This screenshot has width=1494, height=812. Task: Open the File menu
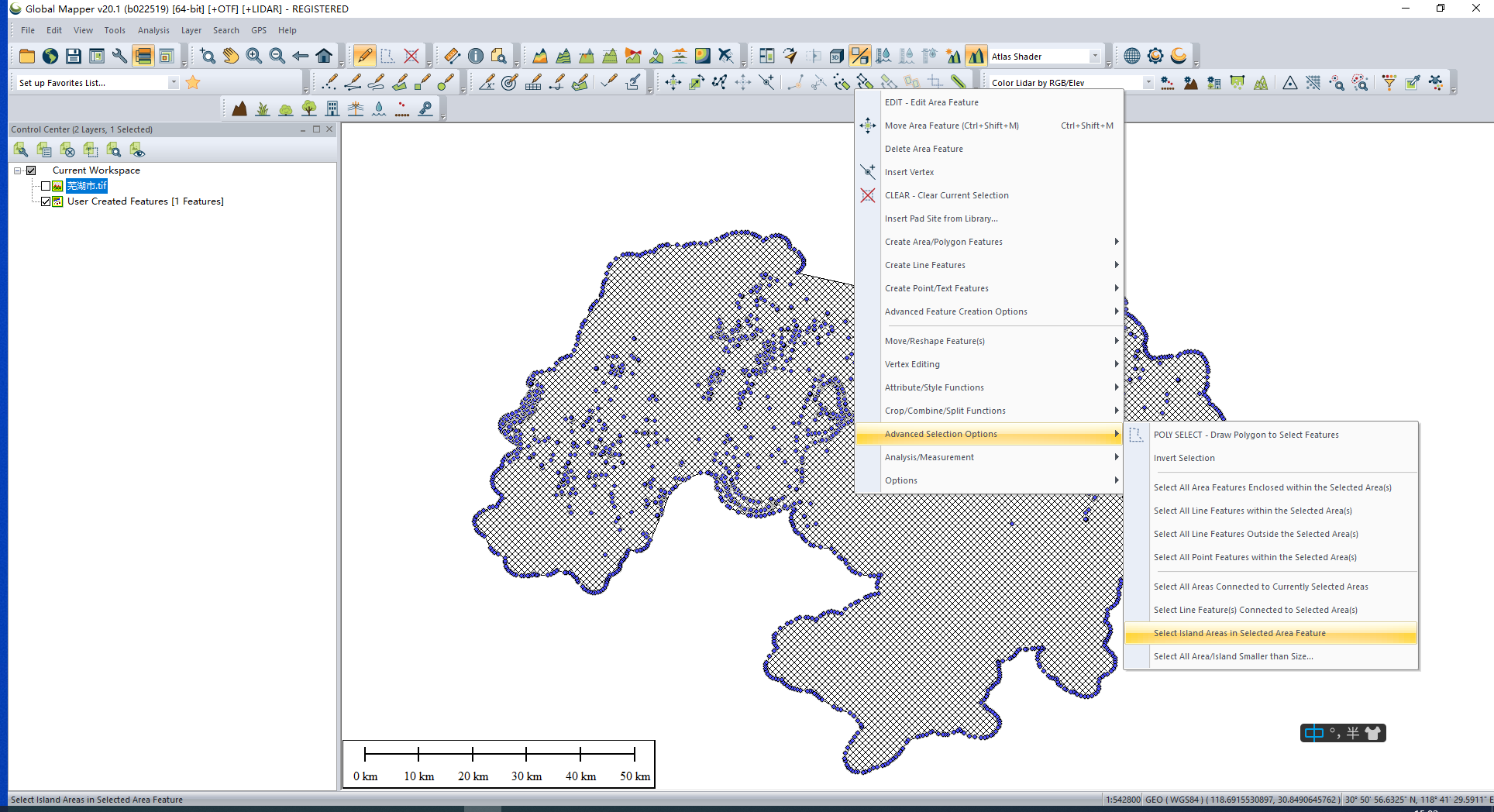(28, 30)
